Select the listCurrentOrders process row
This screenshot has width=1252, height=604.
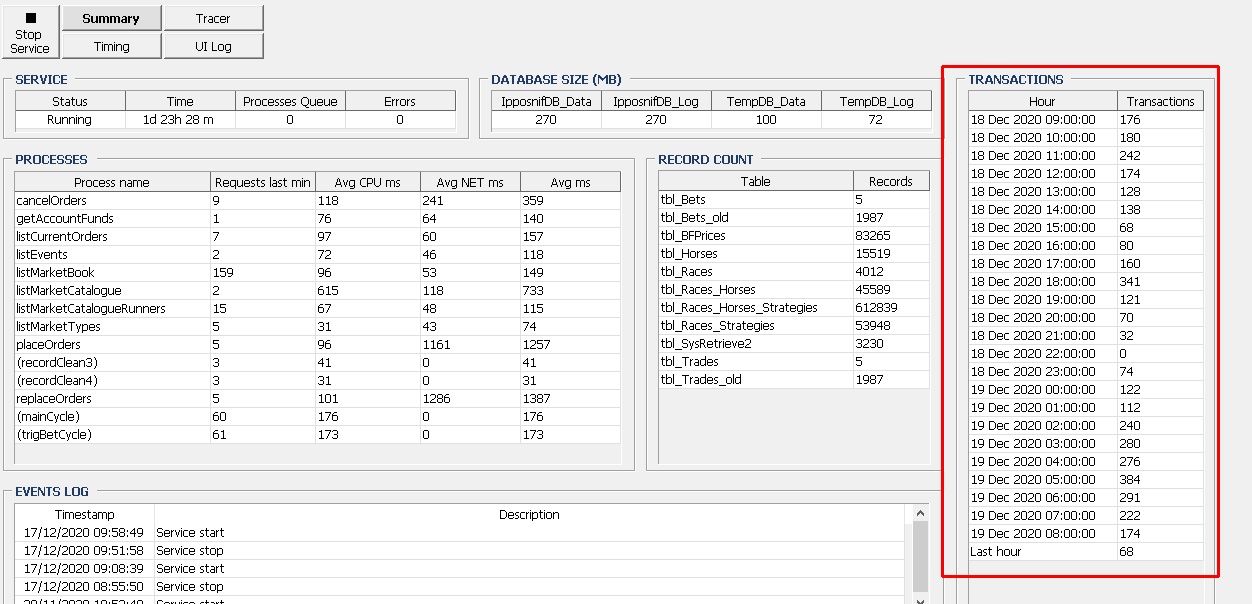click(x=317, y=237)
